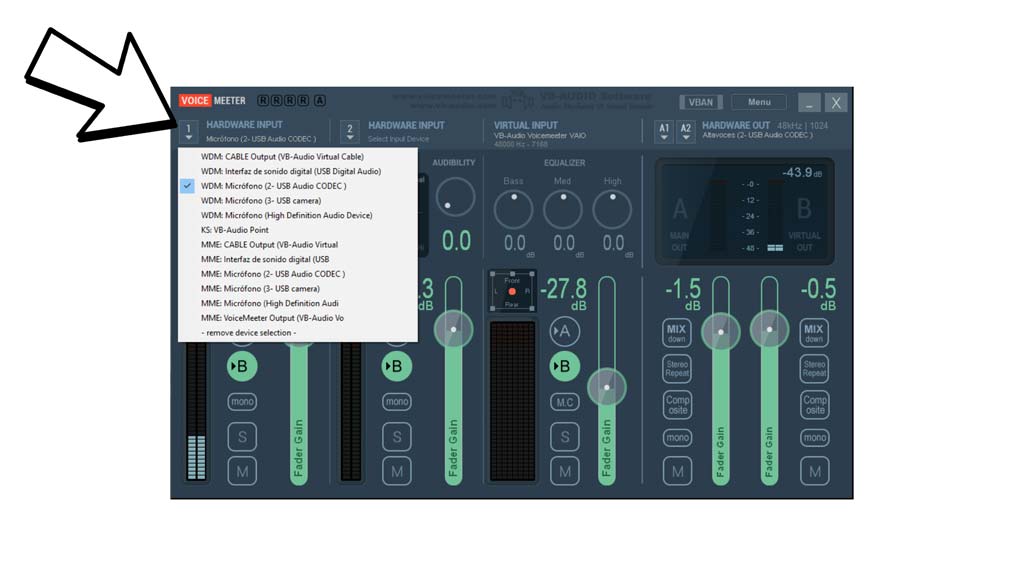Mute Hardware Input 2 with its M button
This screenshot has width=1024, height=576.
(x=397, y=471)
